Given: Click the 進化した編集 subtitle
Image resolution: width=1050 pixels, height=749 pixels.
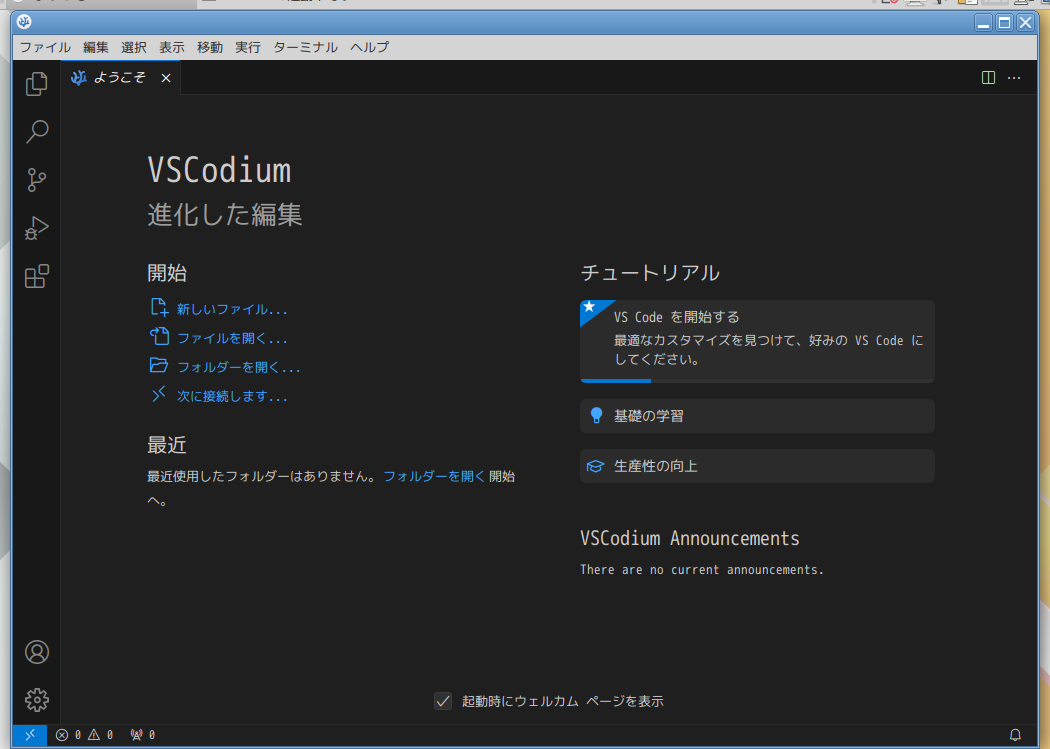Looking at the screenshot, I should [225, 214].
